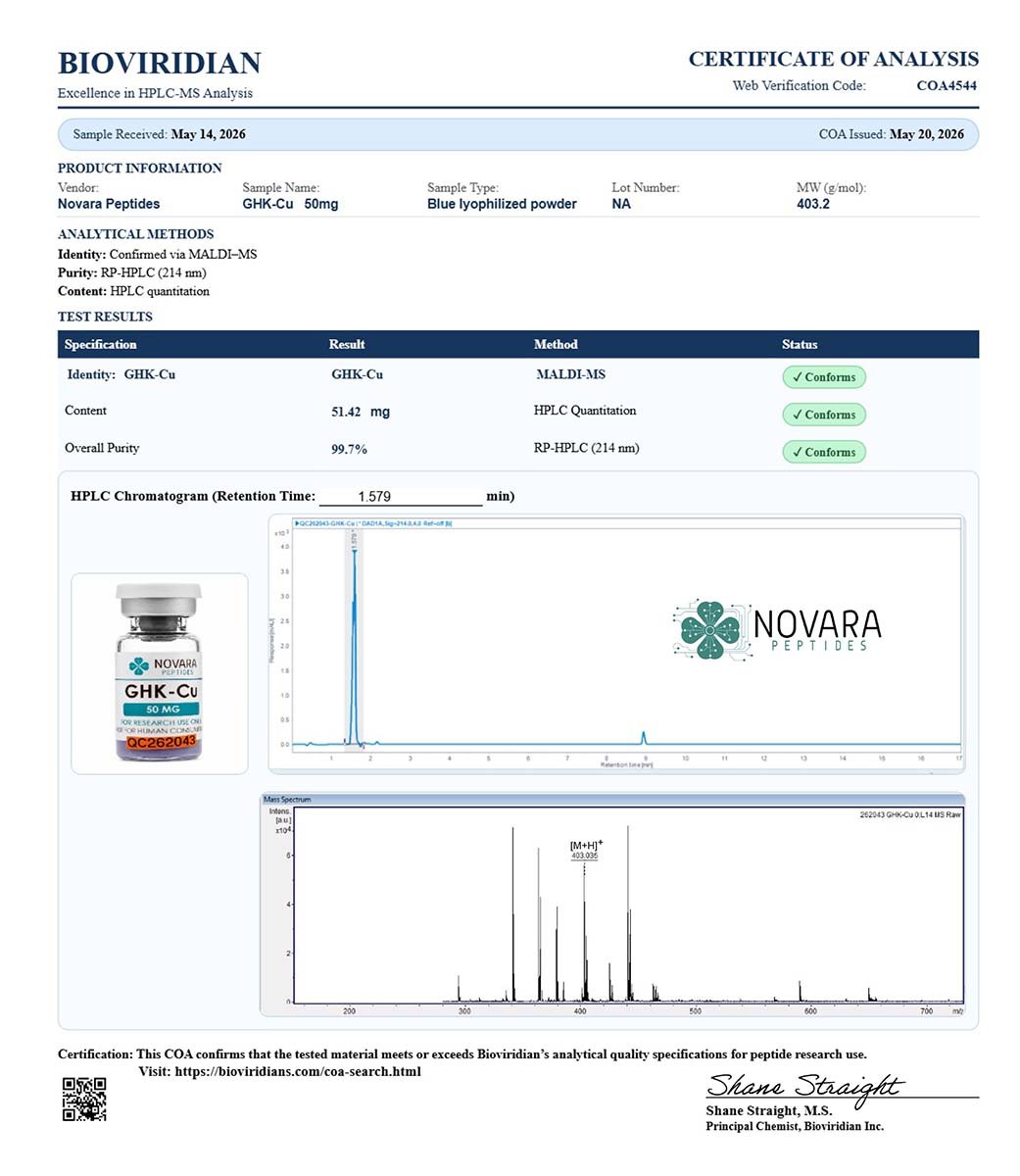Click the Conforms badge for Identity row
1020x1176 pixels.
[823, 377]
